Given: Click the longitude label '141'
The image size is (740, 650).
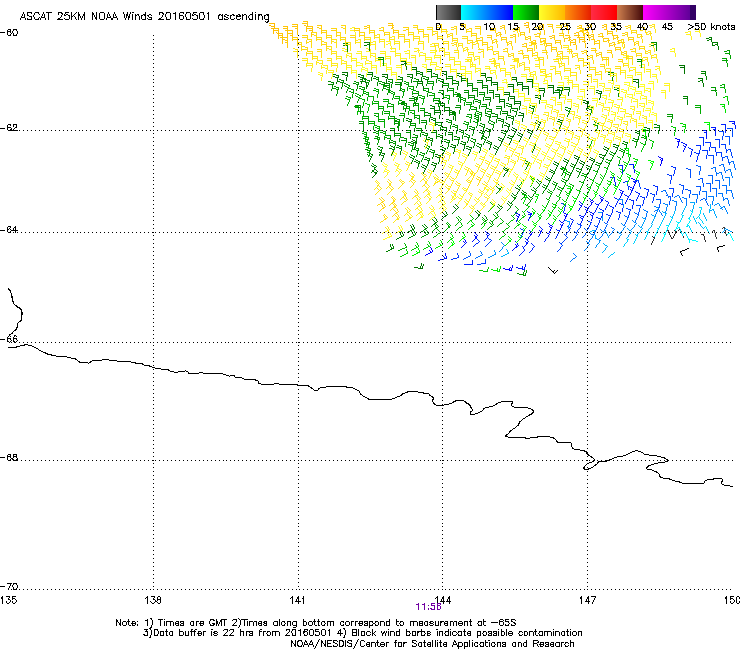Looking at the screenshot, I should (298, 600).
